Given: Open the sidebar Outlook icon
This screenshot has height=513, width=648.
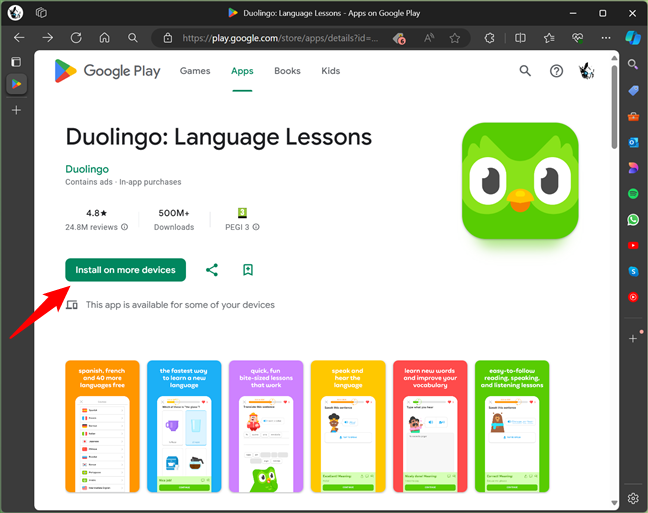Looking at the screenshot, I should 633,142.
